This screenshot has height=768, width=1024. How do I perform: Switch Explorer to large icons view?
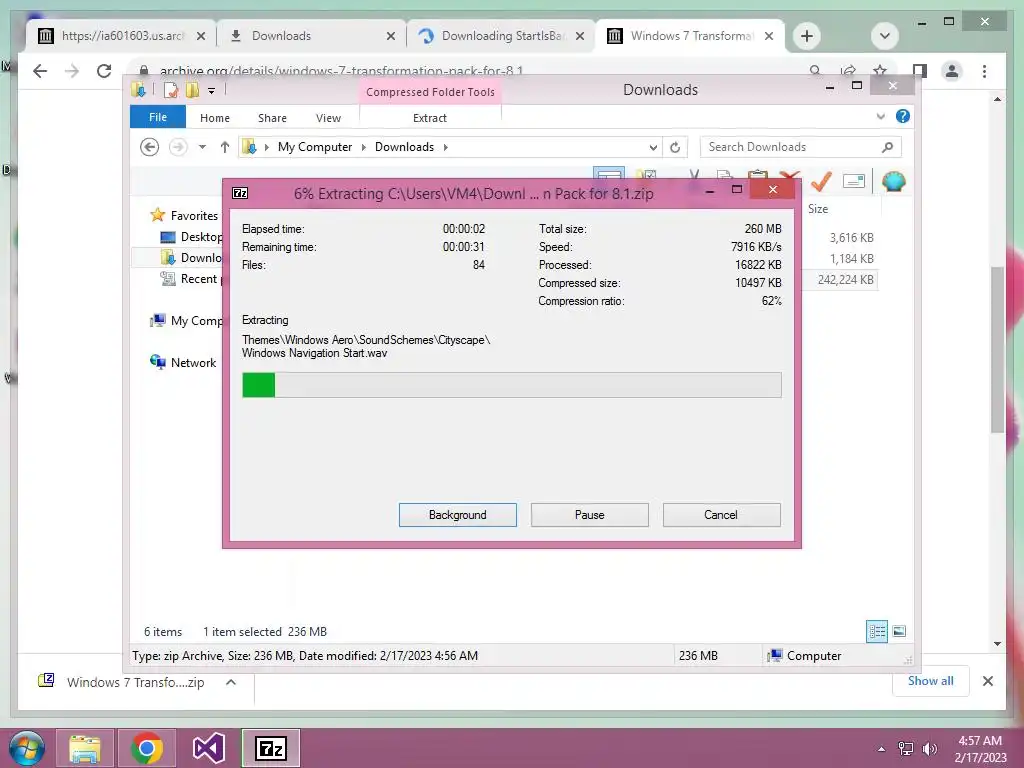(899, 631)
